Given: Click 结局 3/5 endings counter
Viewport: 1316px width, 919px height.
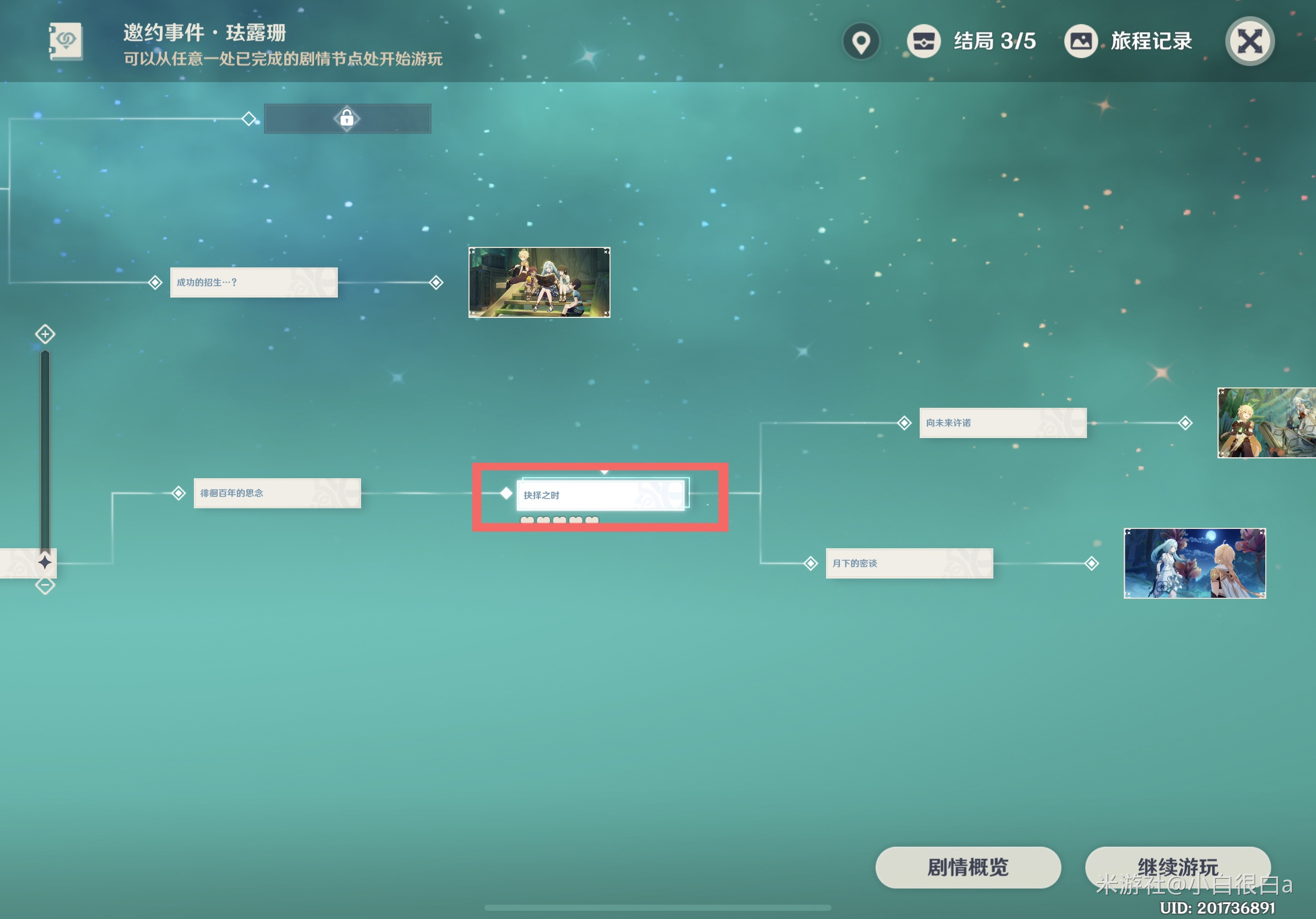Looking at the screenshot, I should [995, 41].
